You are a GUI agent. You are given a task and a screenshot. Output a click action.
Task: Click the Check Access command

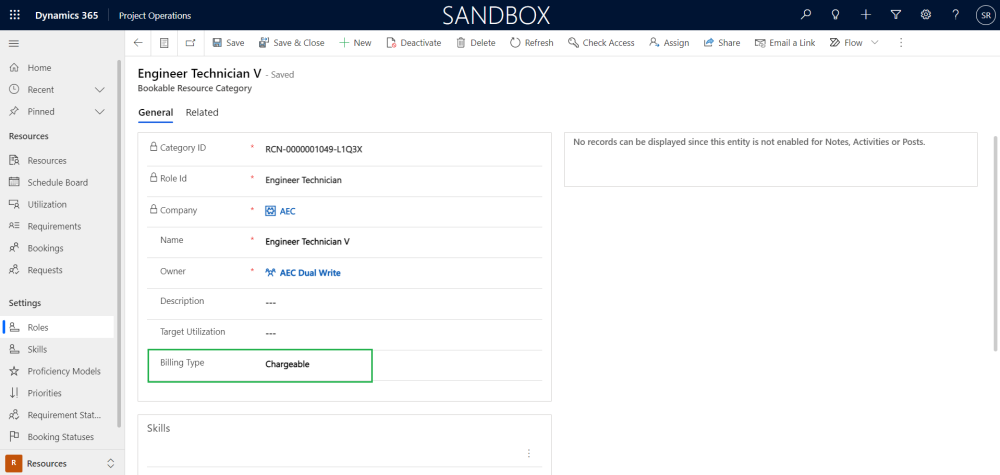tap(601, 43)
